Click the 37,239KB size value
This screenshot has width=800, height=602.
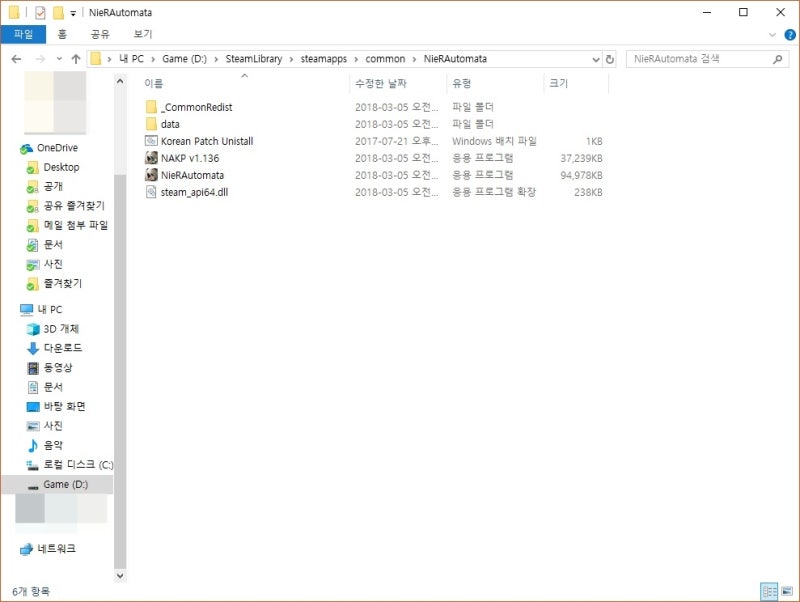[x=581, y=159]
